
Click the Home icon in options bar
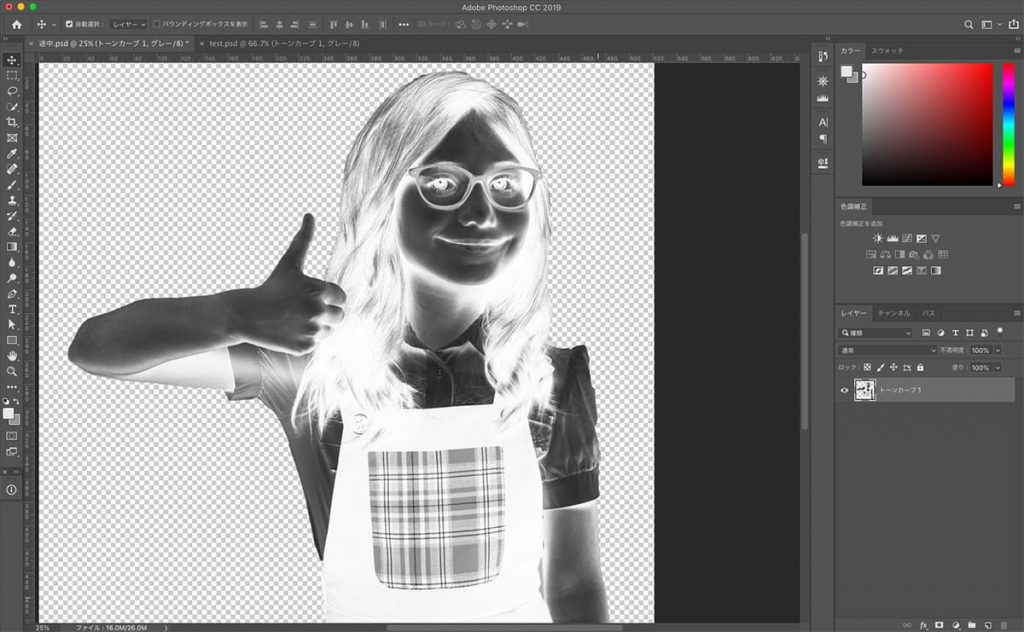(16, 24)
